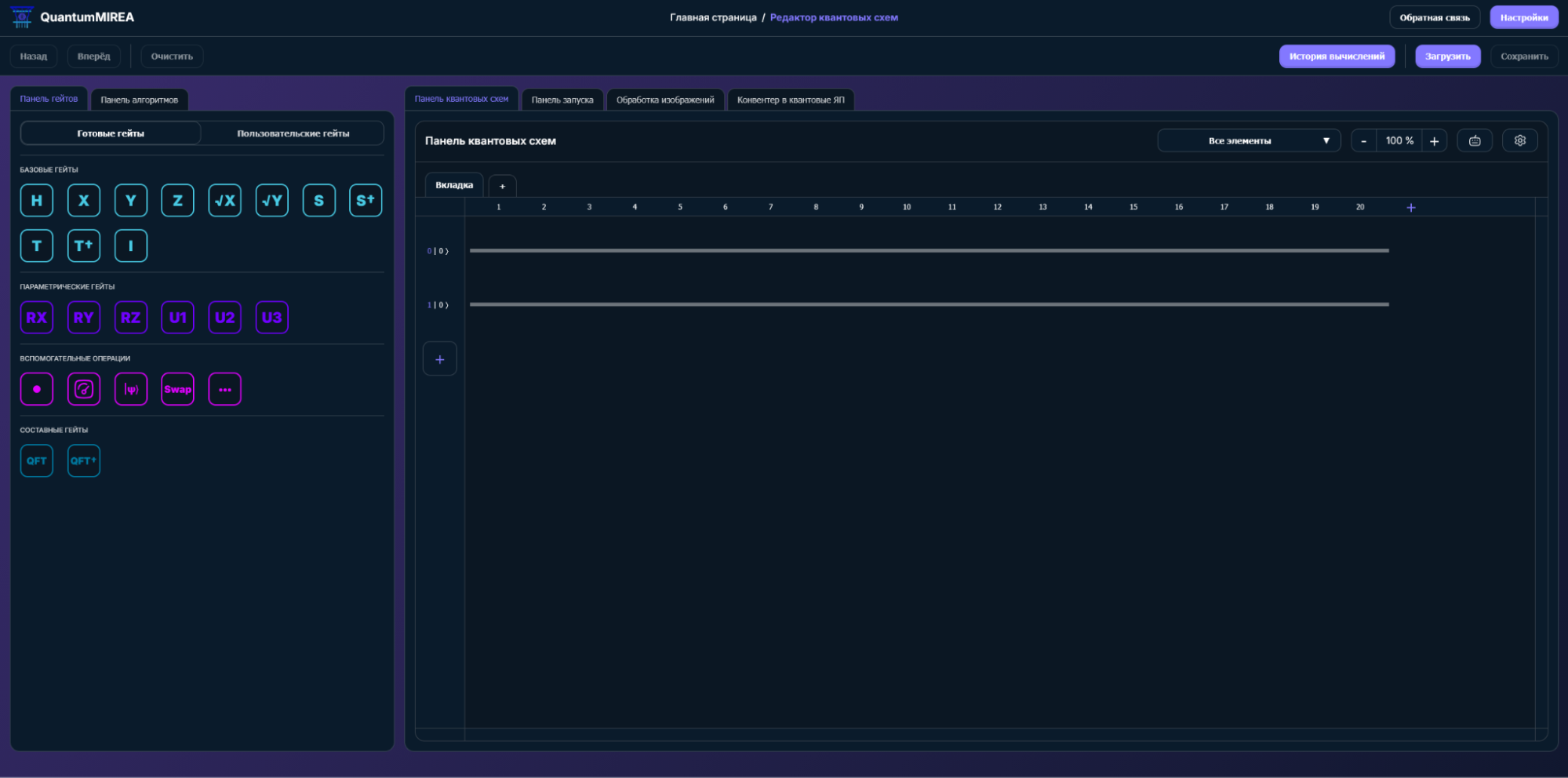
Task: Select the U2 parametric gate
Action: pyautogui.click(x=225, y=318)
